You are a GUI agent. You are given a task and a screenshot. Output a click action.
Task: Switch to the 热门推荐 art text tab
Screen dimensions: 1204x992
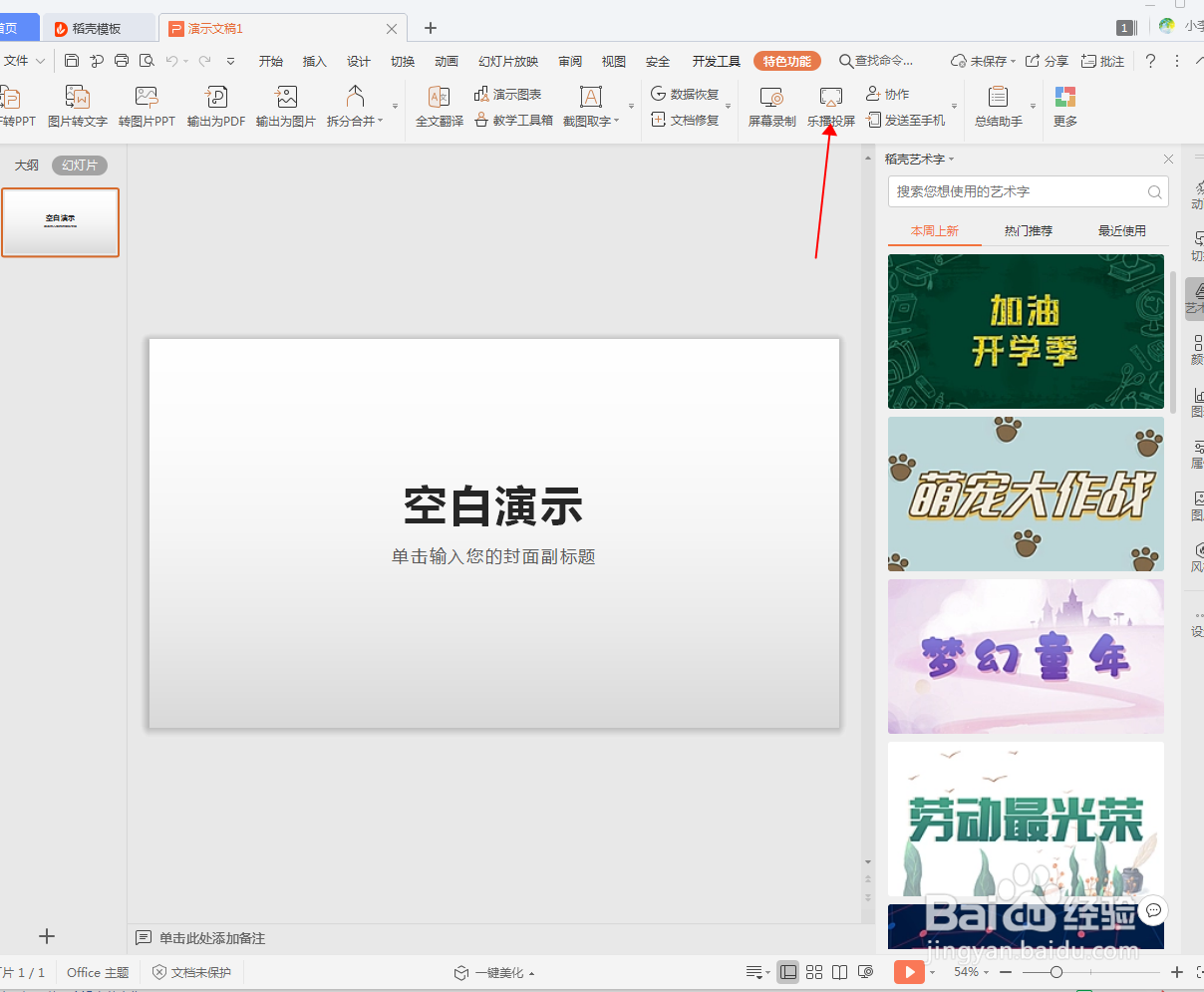tap(1028, 230)
